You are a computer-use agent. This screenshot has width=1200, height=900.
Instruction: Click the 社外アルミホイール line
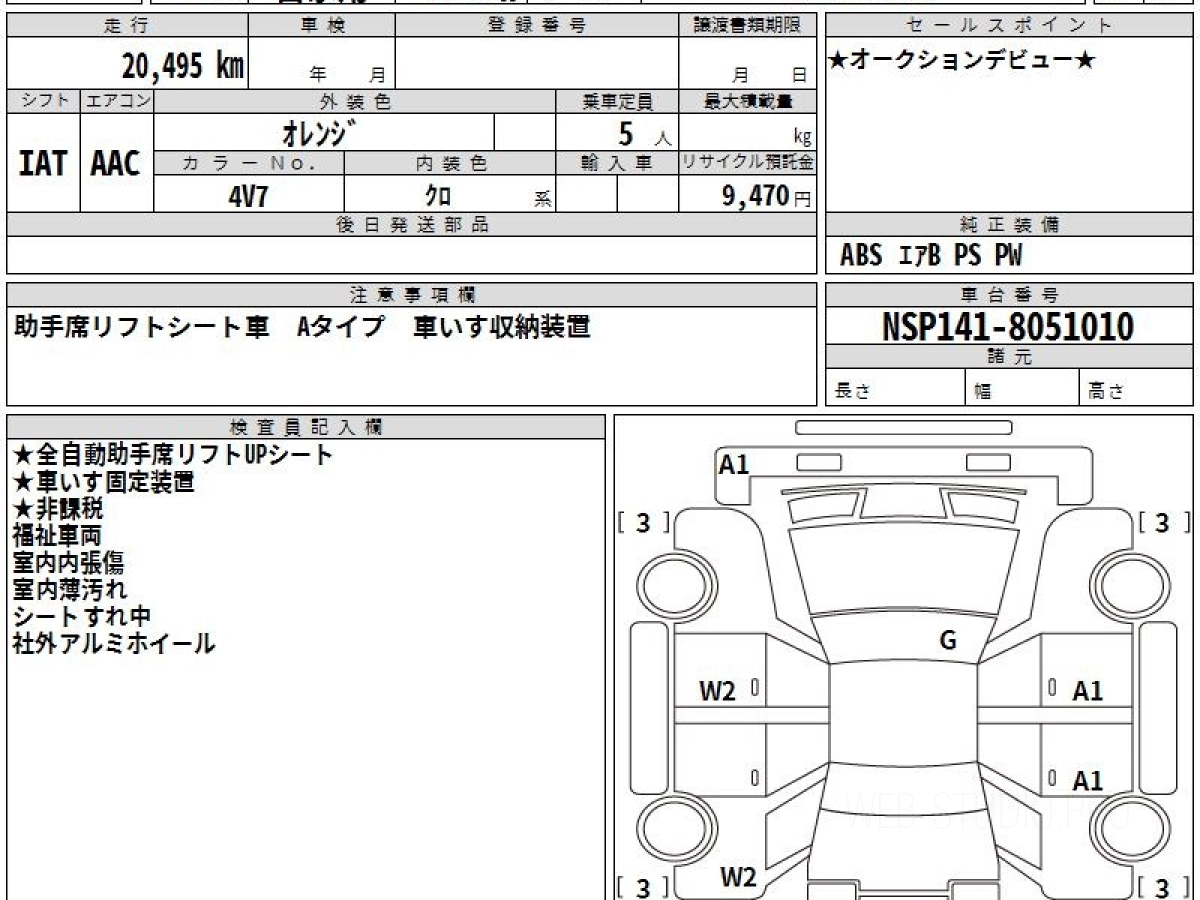113,644
